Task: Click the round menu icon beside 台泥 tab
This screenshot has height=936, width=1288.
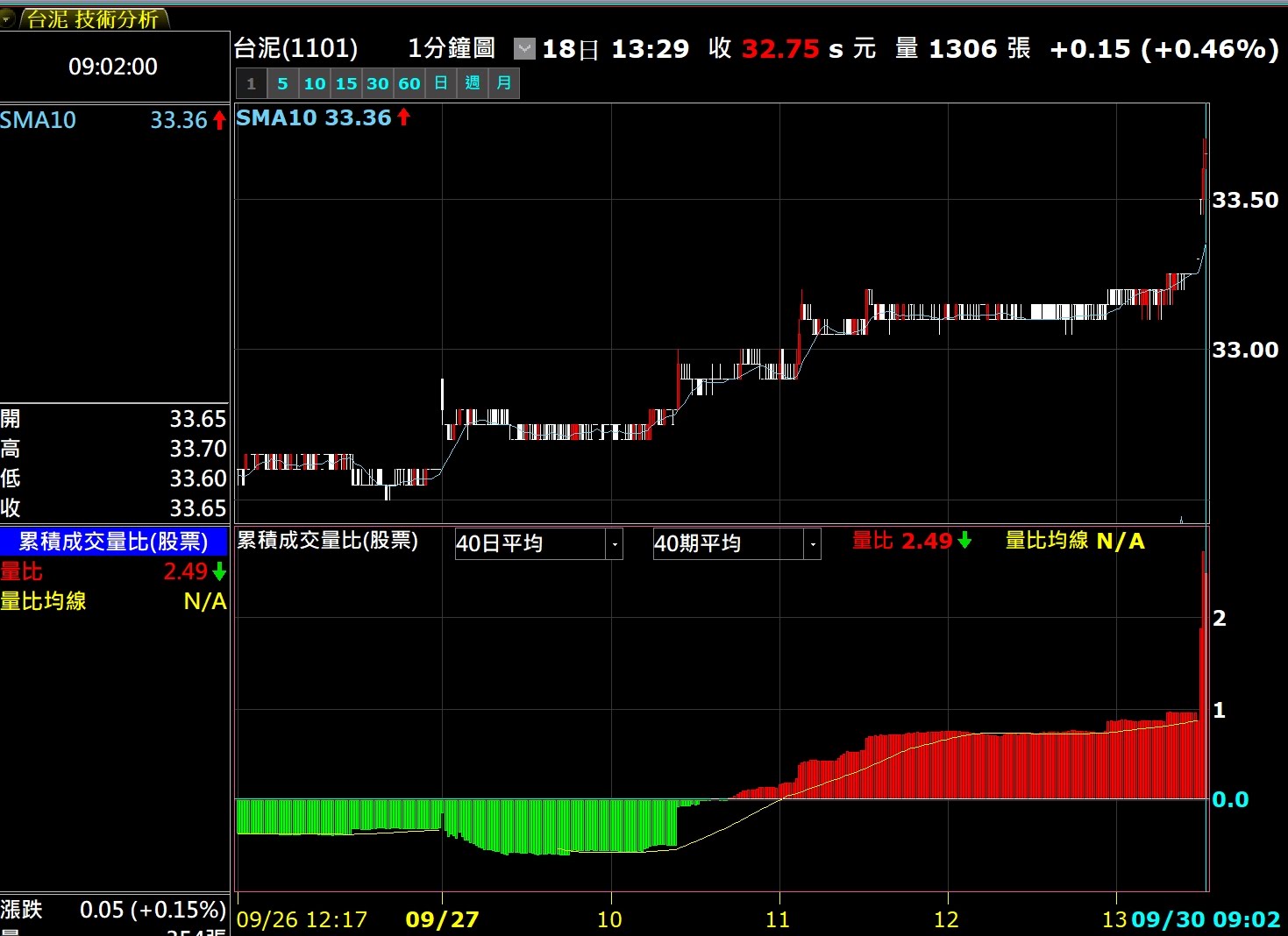Action: 7,18
